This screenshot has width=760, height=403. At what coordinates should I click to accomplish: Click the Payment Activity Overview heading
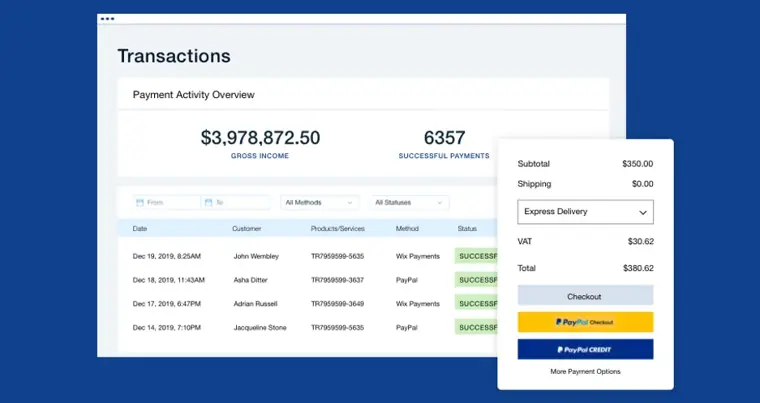point(193,95)
